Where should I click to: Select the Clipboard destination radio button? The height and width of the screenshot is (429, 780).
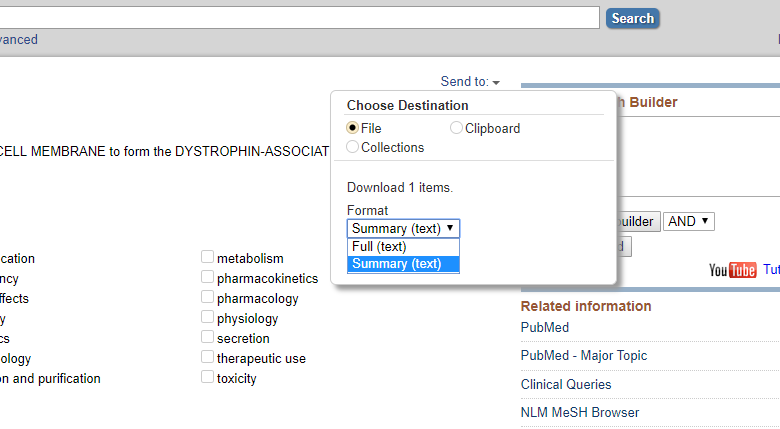456,128
